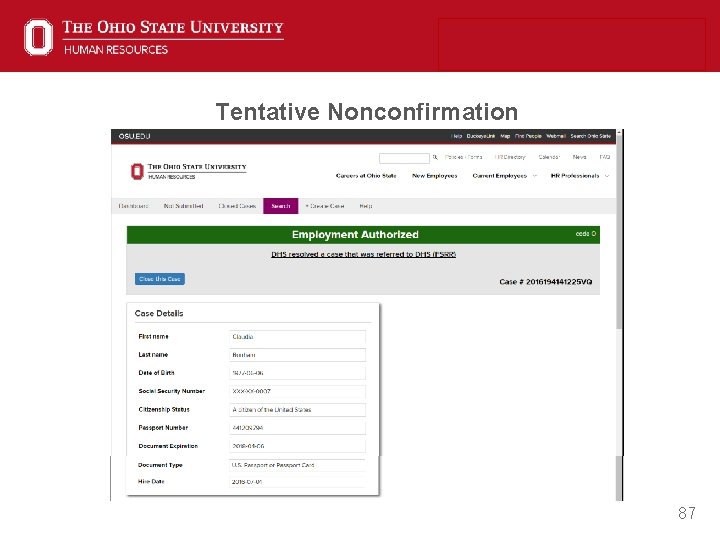
Task: Open Calendar link
Action: click(x=549, y=157)
